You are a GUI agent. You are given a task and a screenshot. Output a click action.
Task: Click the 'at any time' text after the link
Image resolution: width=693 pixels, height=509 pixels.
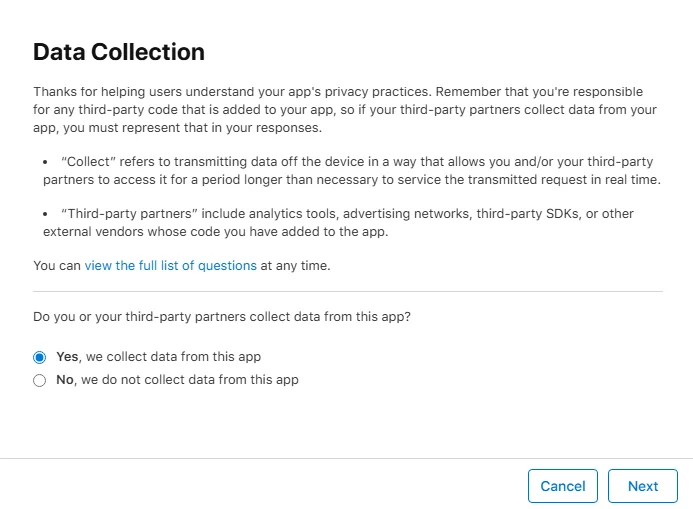pyautogui.click(x=295, y=266)
